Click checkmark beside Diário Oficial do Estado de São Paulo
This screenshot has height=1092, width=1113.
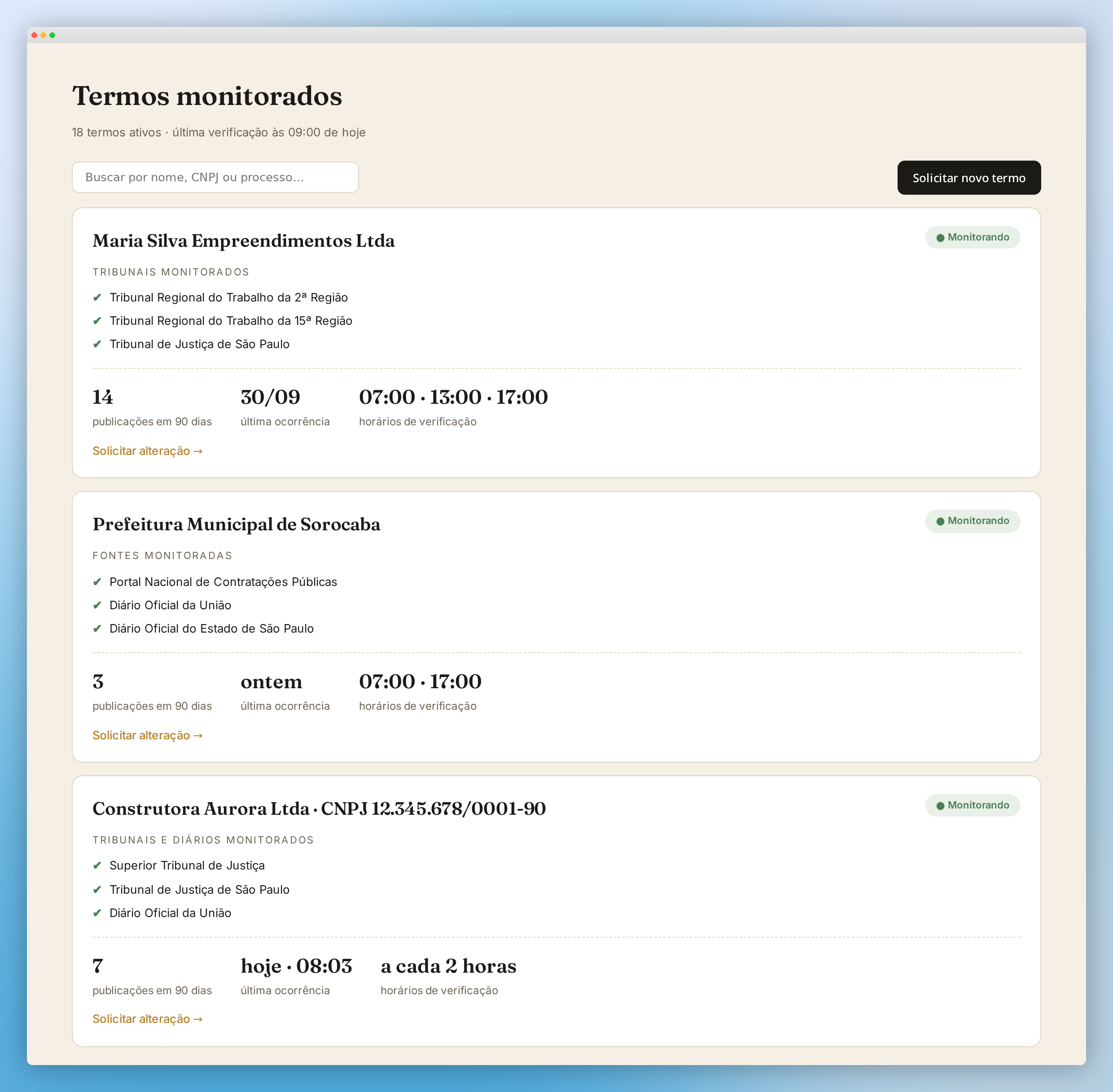97,629
